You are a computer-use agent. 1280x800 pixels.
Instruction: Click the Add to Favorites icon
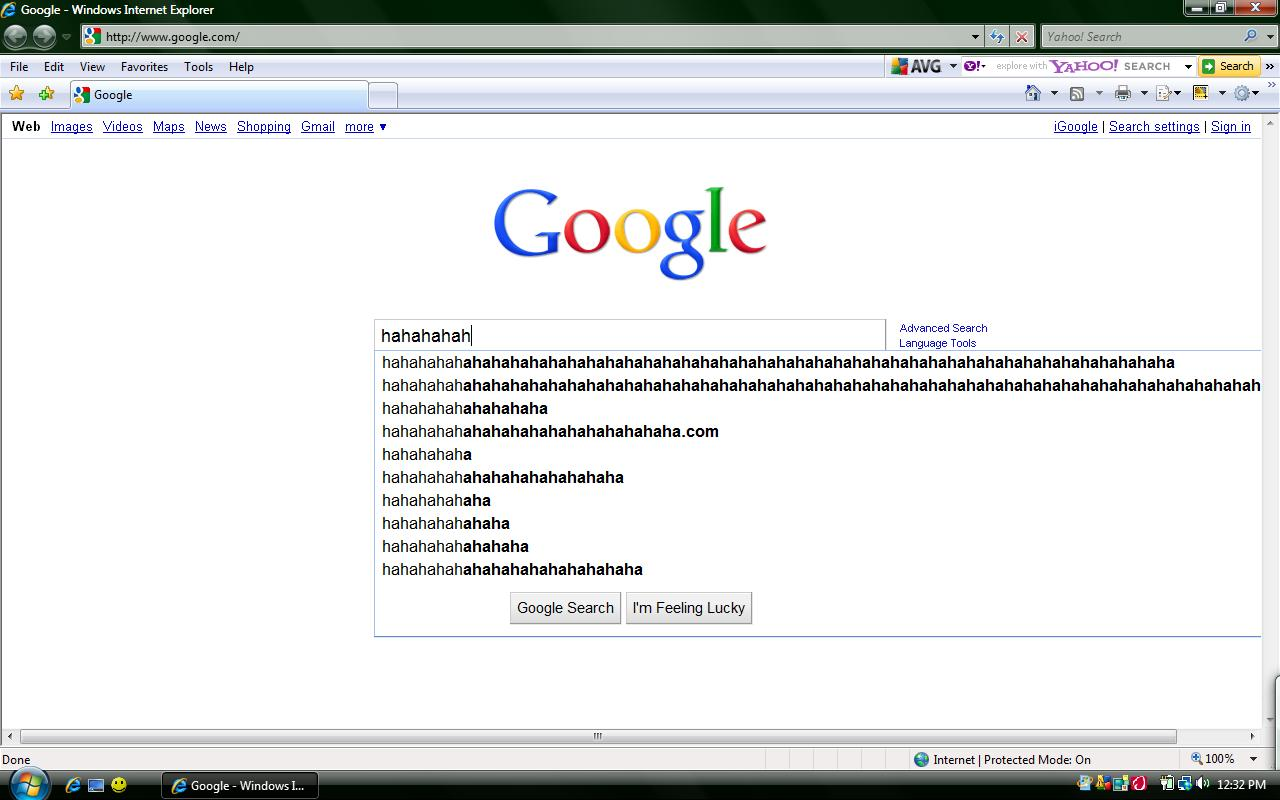[x=46, y=94]
